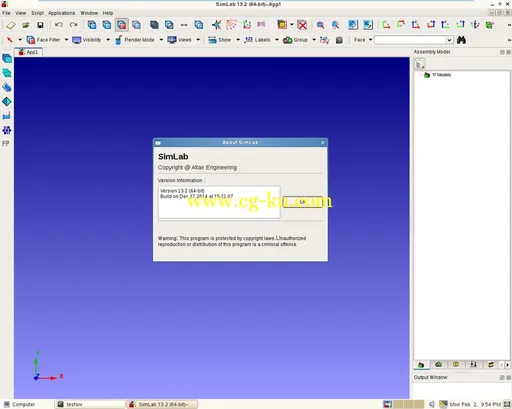Image resolution: width=512 pixels, height=409 pixels.
Task: Redo the last action
Action: [74, 25]
